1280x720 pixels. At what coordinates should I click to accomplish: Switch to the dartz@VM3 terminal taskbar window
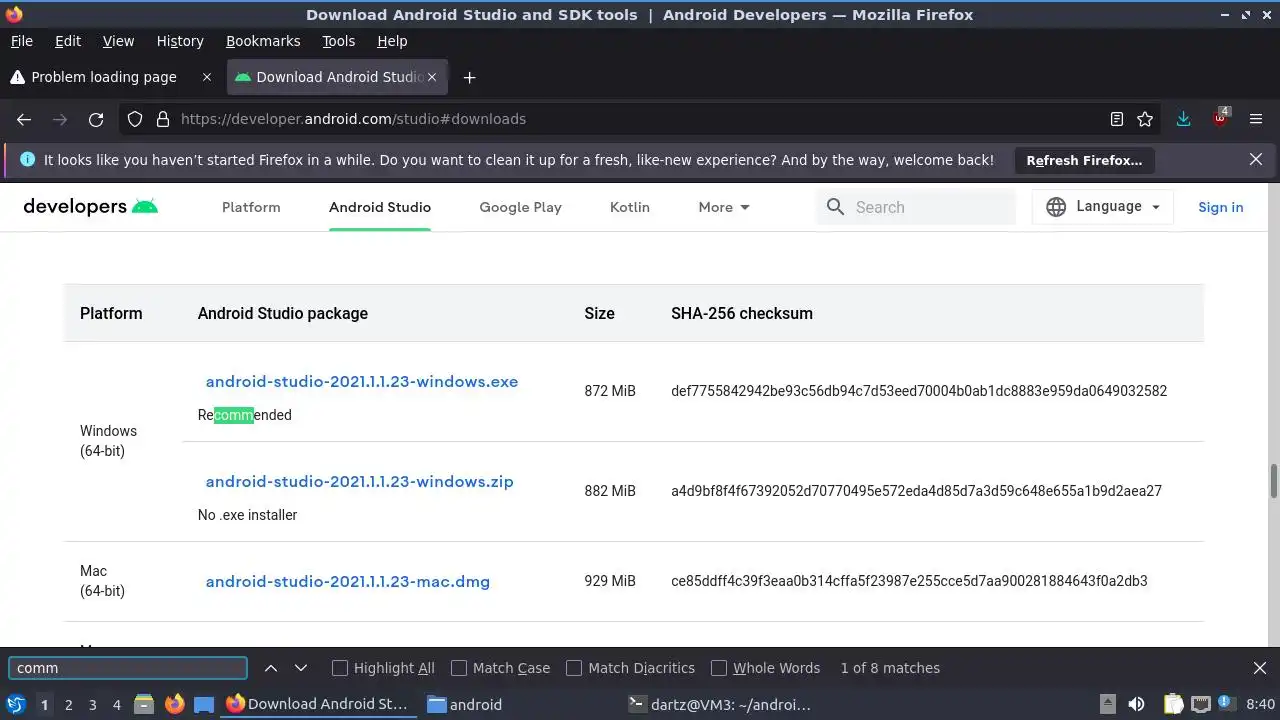[722, 704]
